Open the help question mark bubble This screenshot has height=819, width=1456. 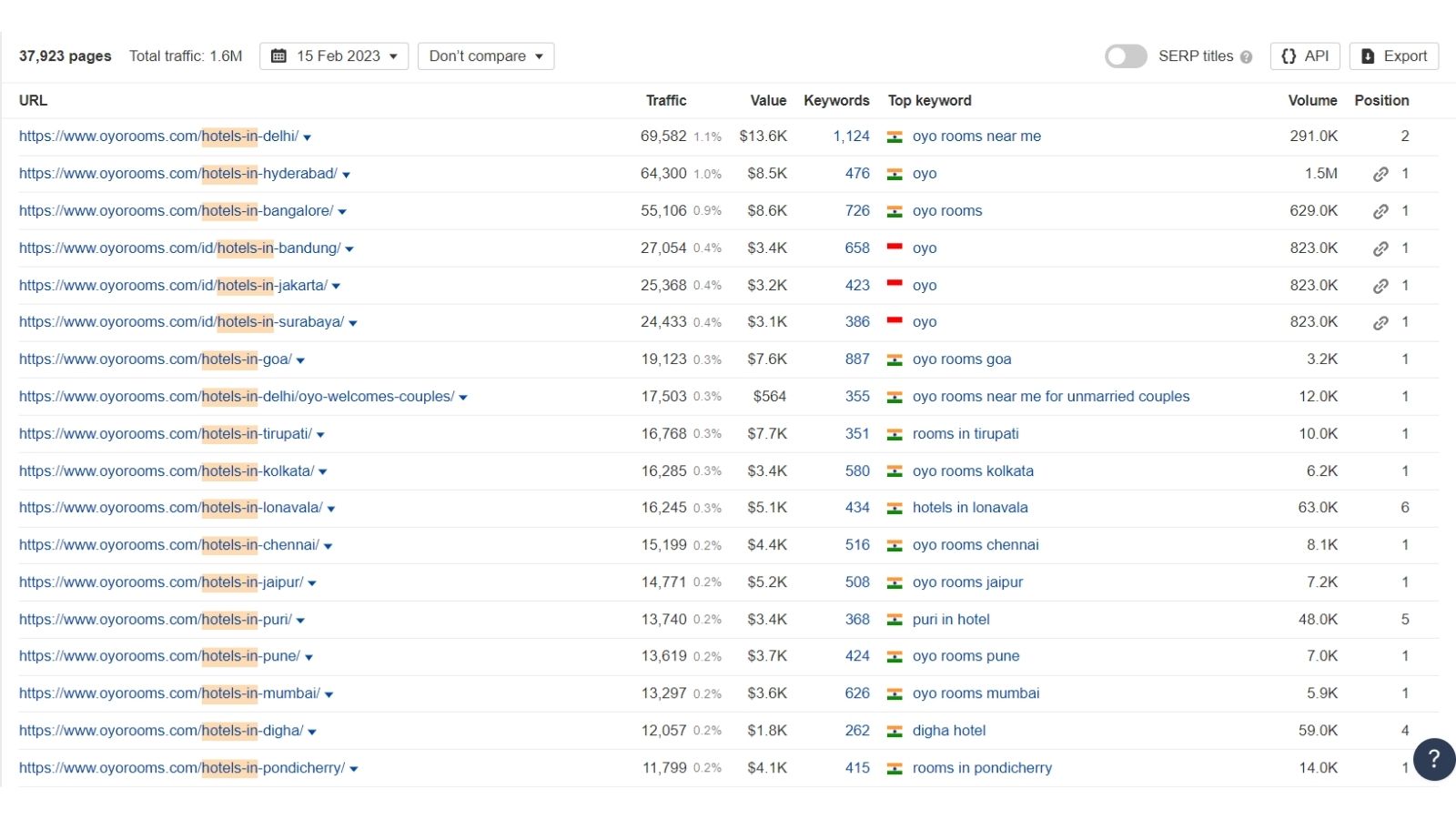tap(1434, 759)
